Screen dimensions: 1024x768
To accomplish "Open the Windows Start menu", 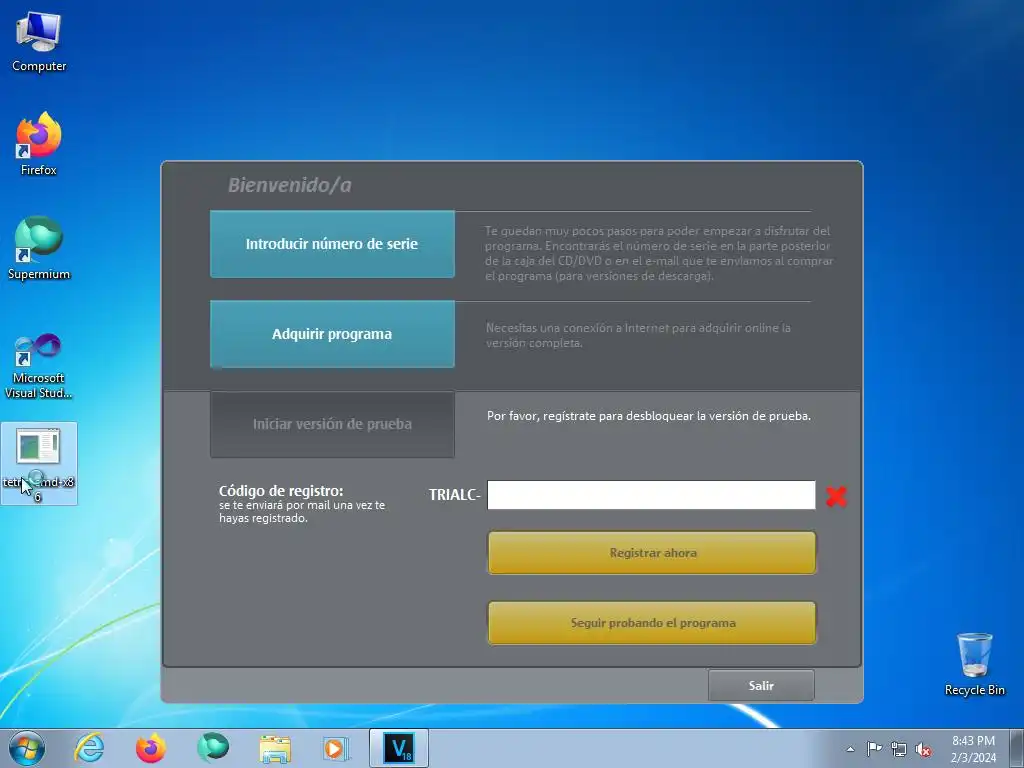I will pyautogui.click(x=27, y=748).
